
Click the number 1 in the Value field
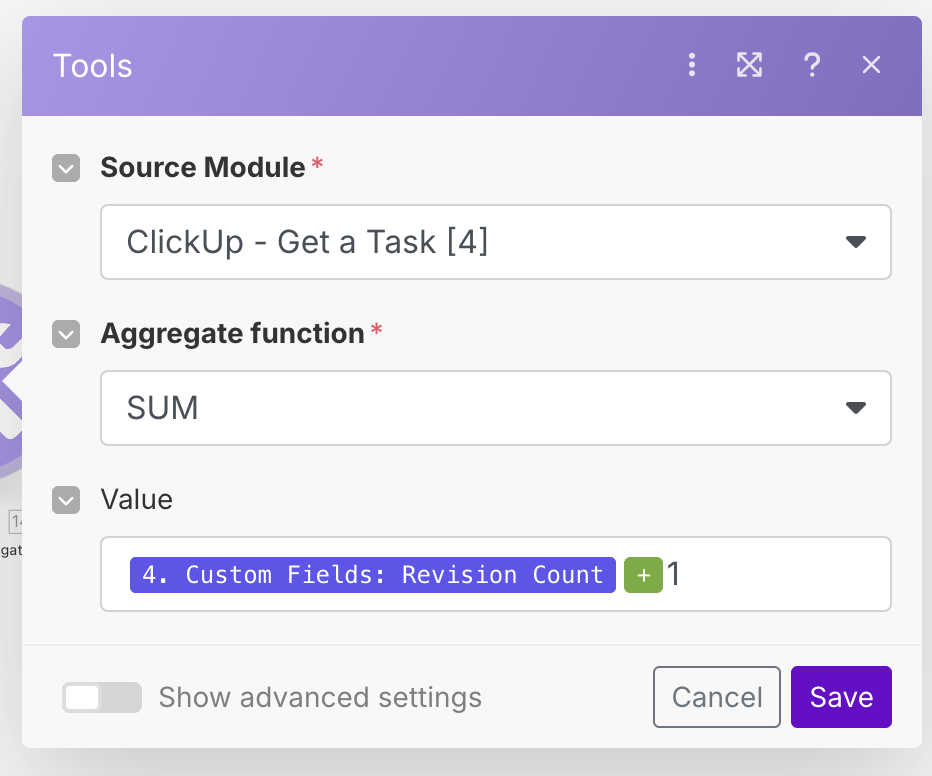(674, 575)
